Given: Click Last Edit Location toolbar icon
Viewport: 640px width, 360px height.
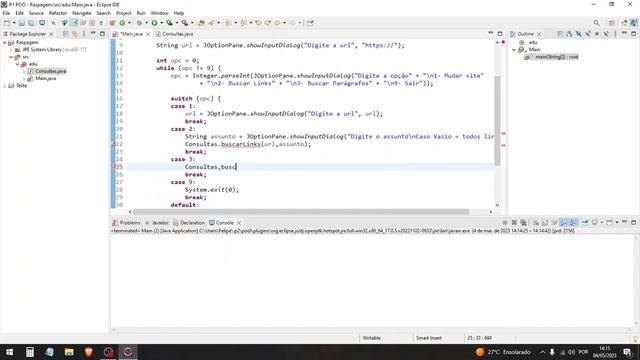Looking at the screenshot, I should [258, 23].
